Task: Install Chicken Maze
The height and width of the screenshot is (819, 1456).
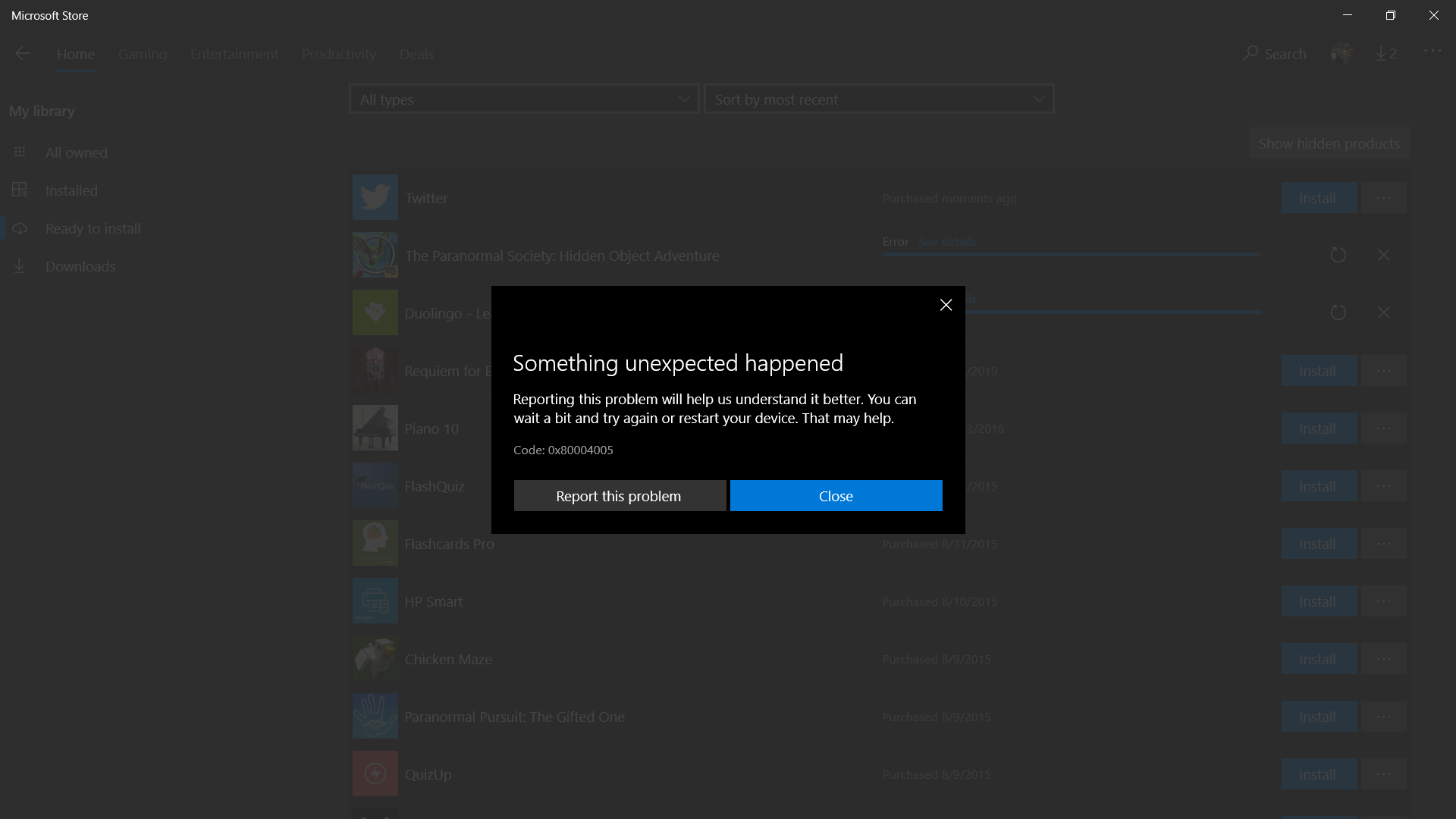Action: (1319, 659)
